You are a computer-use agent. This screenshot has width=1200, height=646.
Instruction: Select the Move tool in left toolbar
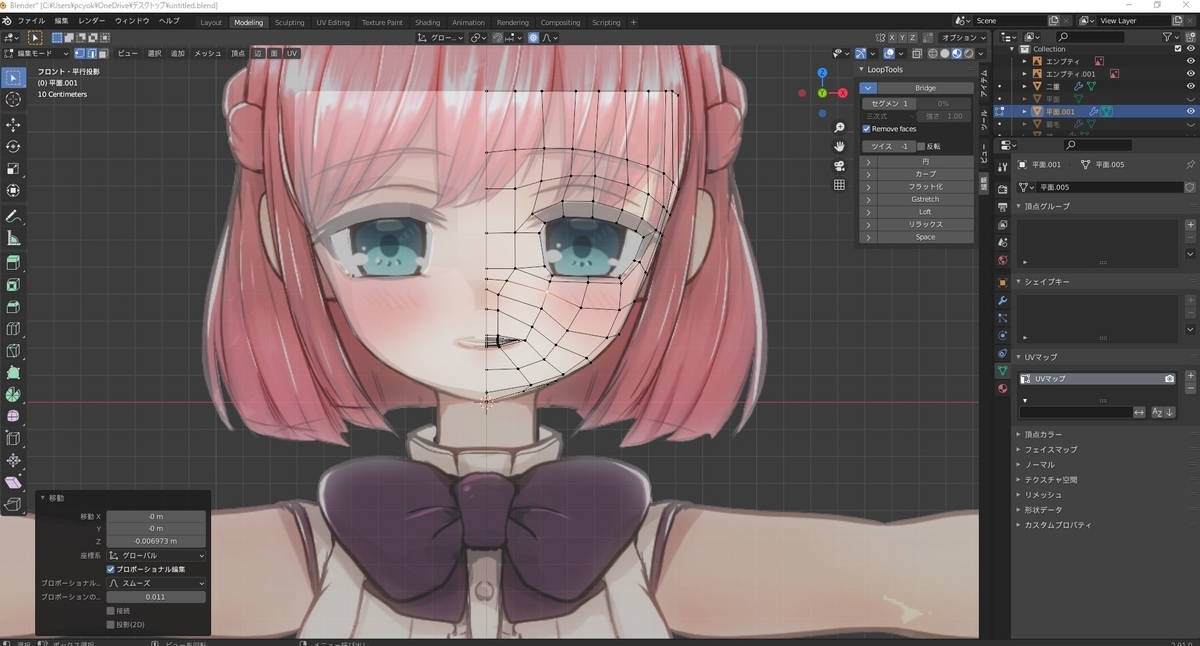coord(13,125)
